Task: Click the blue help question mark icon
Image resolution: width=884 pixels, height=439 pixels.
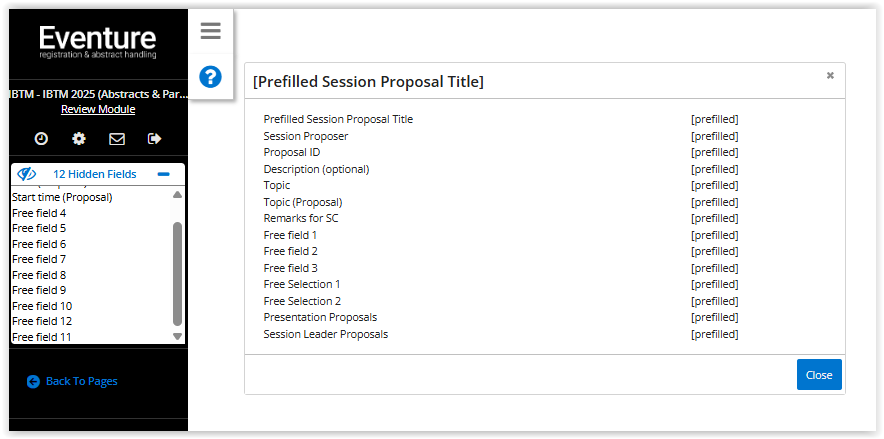Action: pyautogui.click(x=210, y=76)
